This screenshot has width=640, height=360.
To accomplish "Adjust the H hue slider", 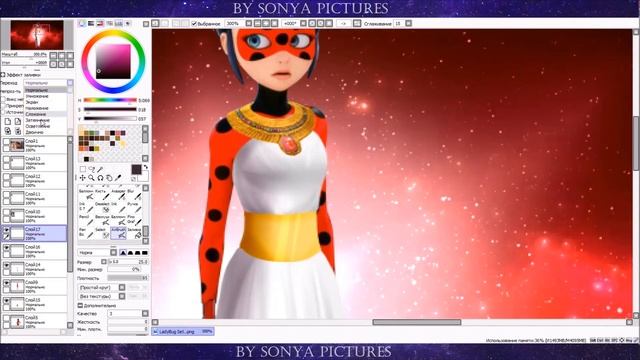I will [110, 100].
